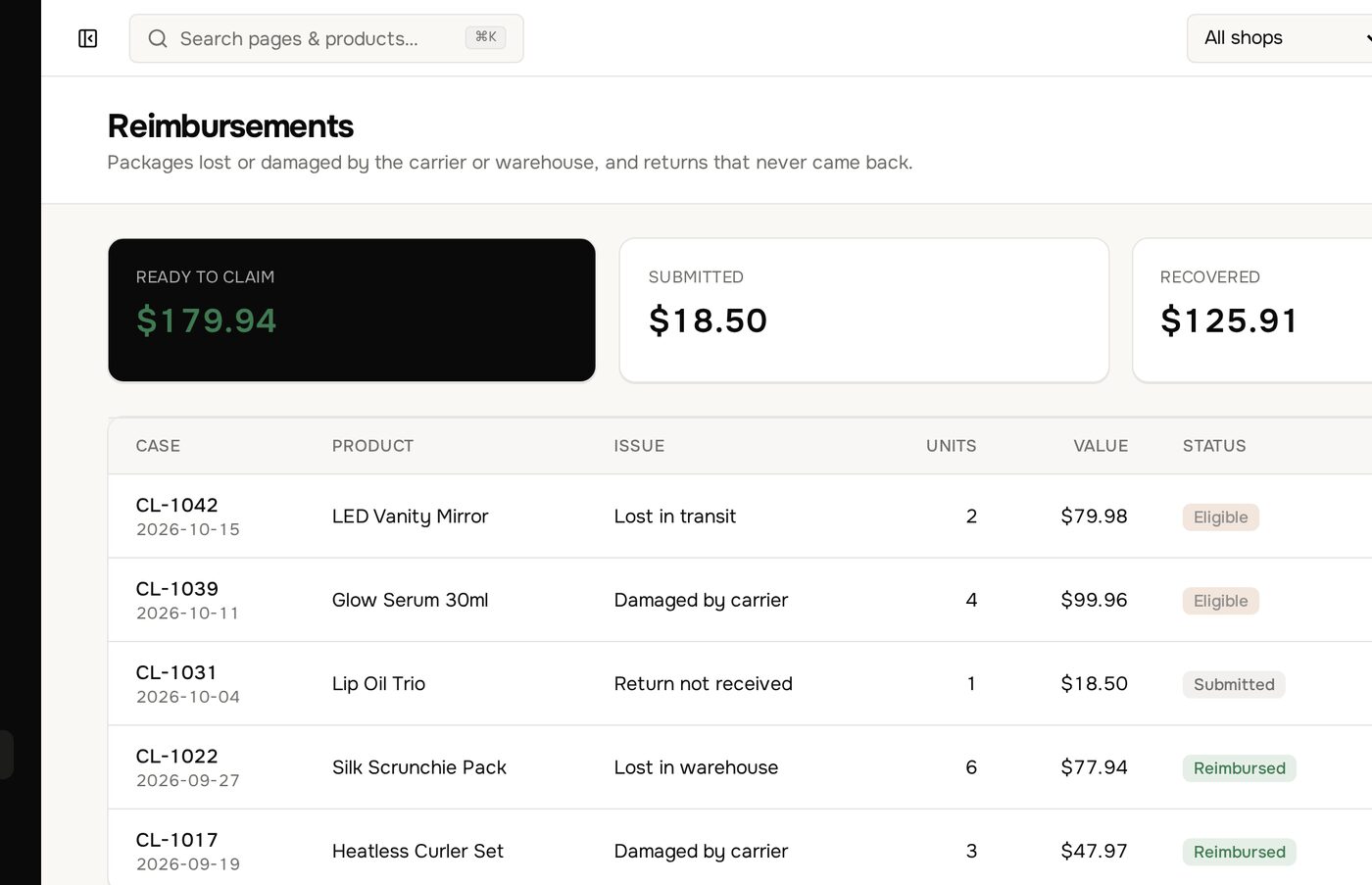Click the CASE column header
Screen dimensions: 1372x885
tap(158, 446)
